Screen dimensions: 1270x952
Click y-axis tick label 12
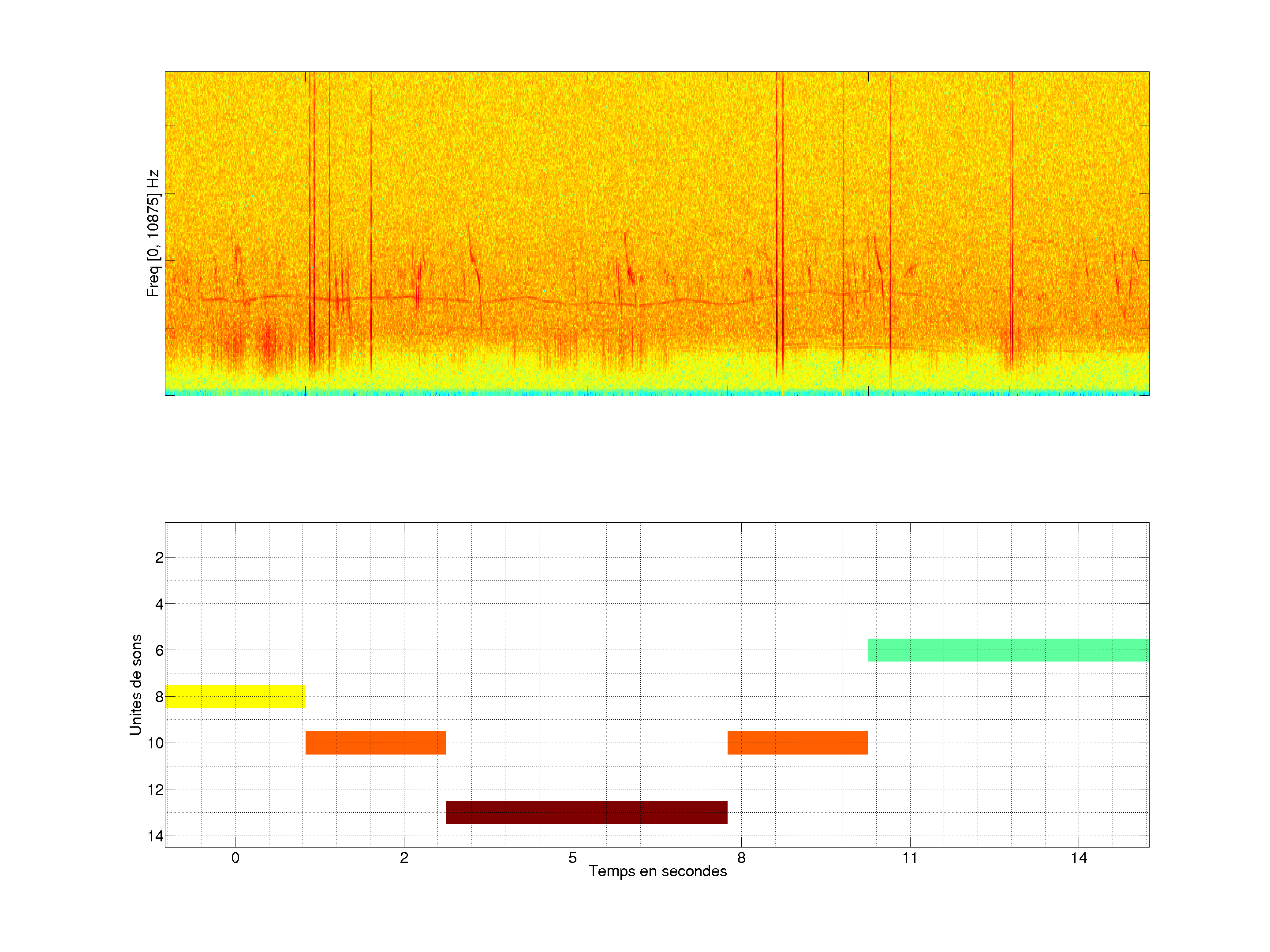(x=156, y=790)
